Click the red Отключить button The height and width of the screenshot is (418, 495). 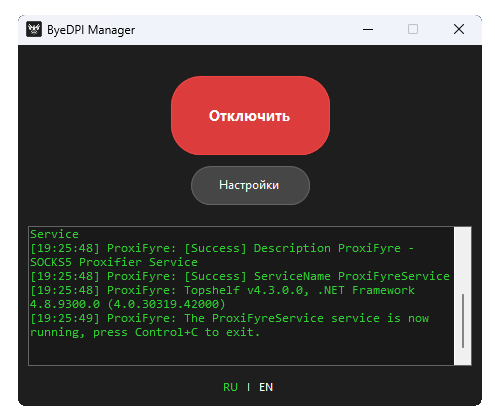tap(250, 115)
